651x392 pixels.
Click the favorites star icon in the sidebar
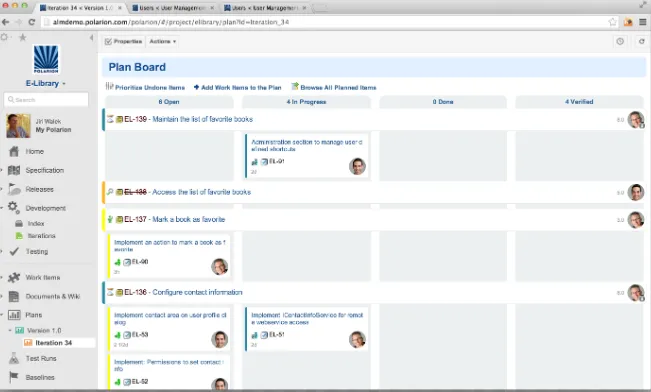22,37
